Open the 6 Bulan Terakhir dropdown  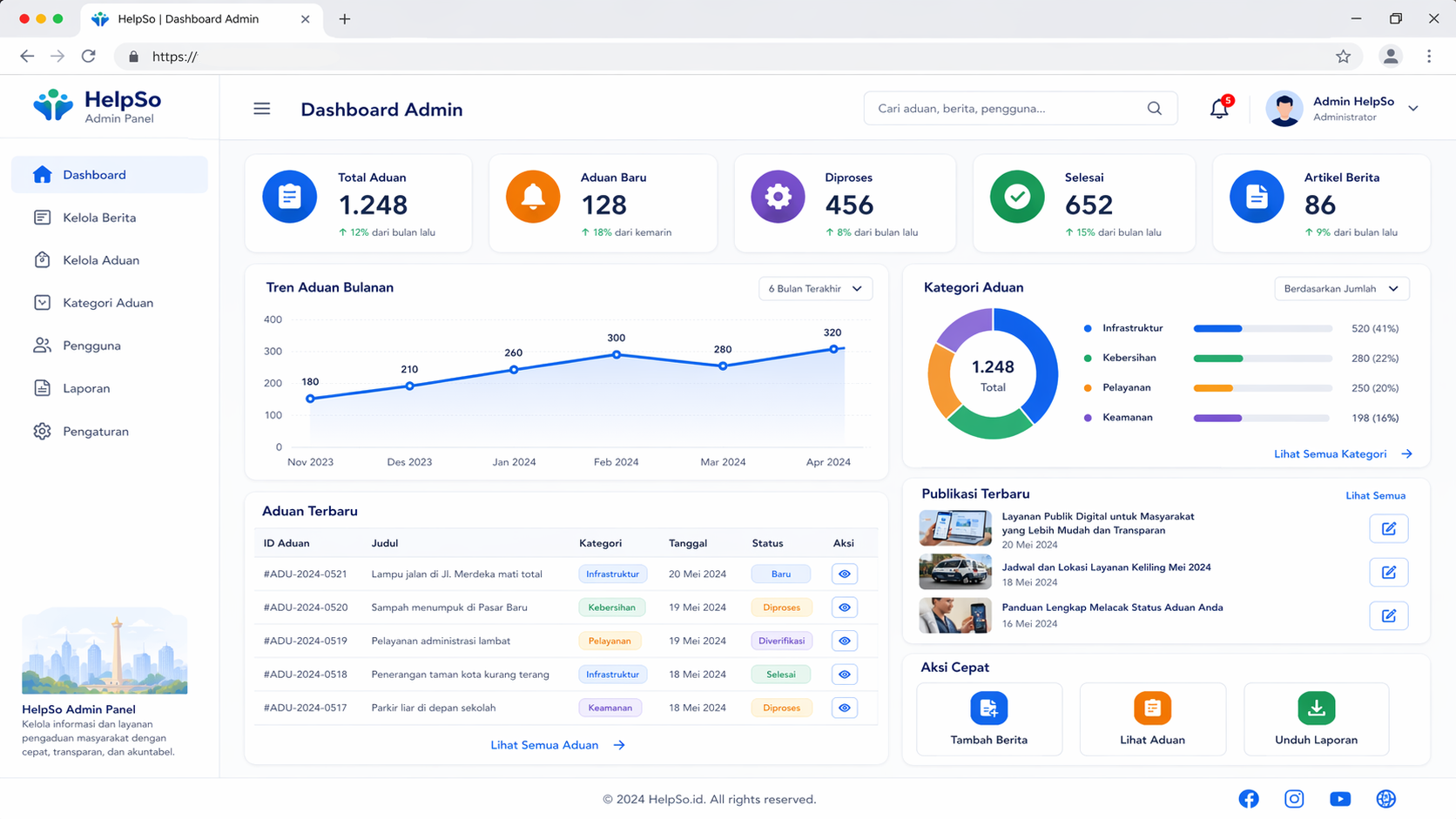pos(815,289)
